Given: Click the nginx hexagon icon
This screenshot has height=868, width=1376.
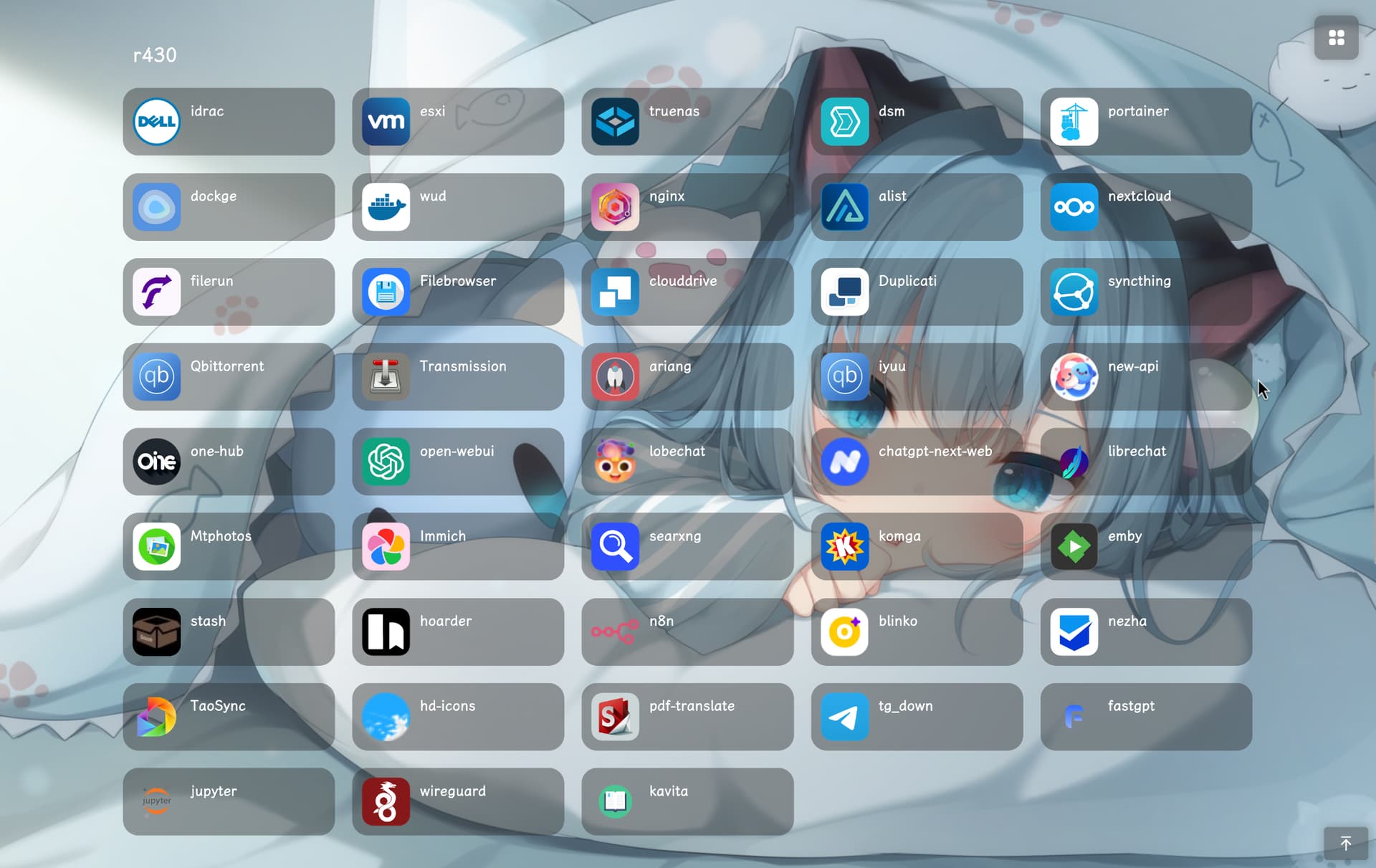Looking at the screenshot, I should click(x=615, y=207).
